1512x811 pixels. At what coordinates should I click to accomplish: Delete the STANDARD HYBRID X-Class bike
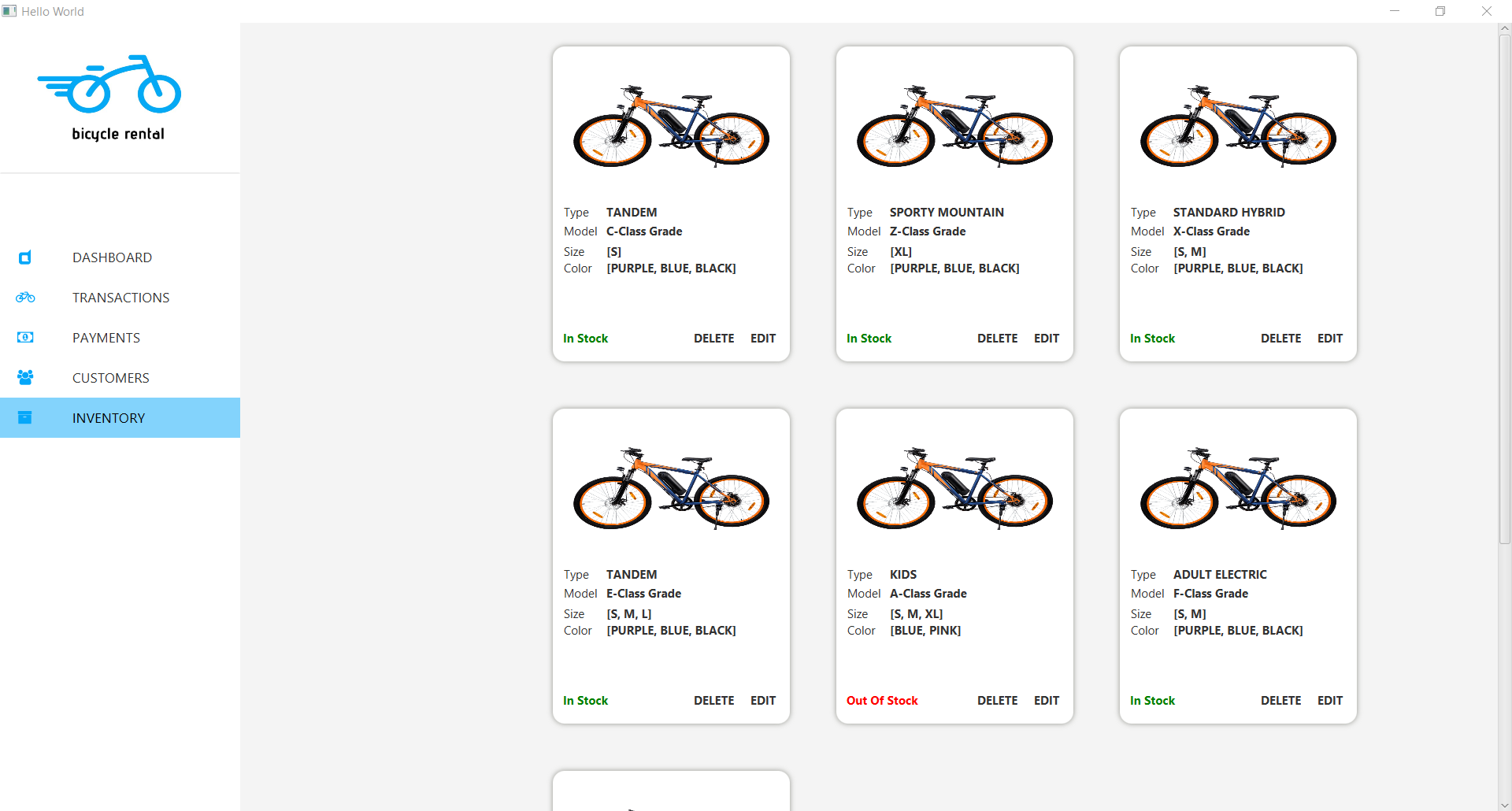pyautogui.click(x=1281, y=339)
